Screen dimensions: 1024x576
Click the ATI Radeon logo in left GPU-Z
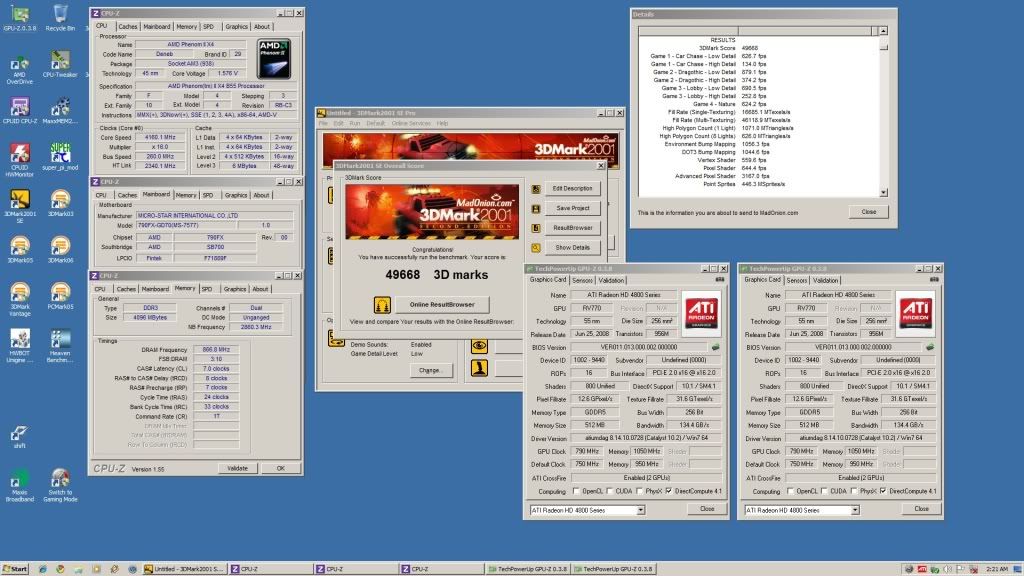tap(701, 312)
